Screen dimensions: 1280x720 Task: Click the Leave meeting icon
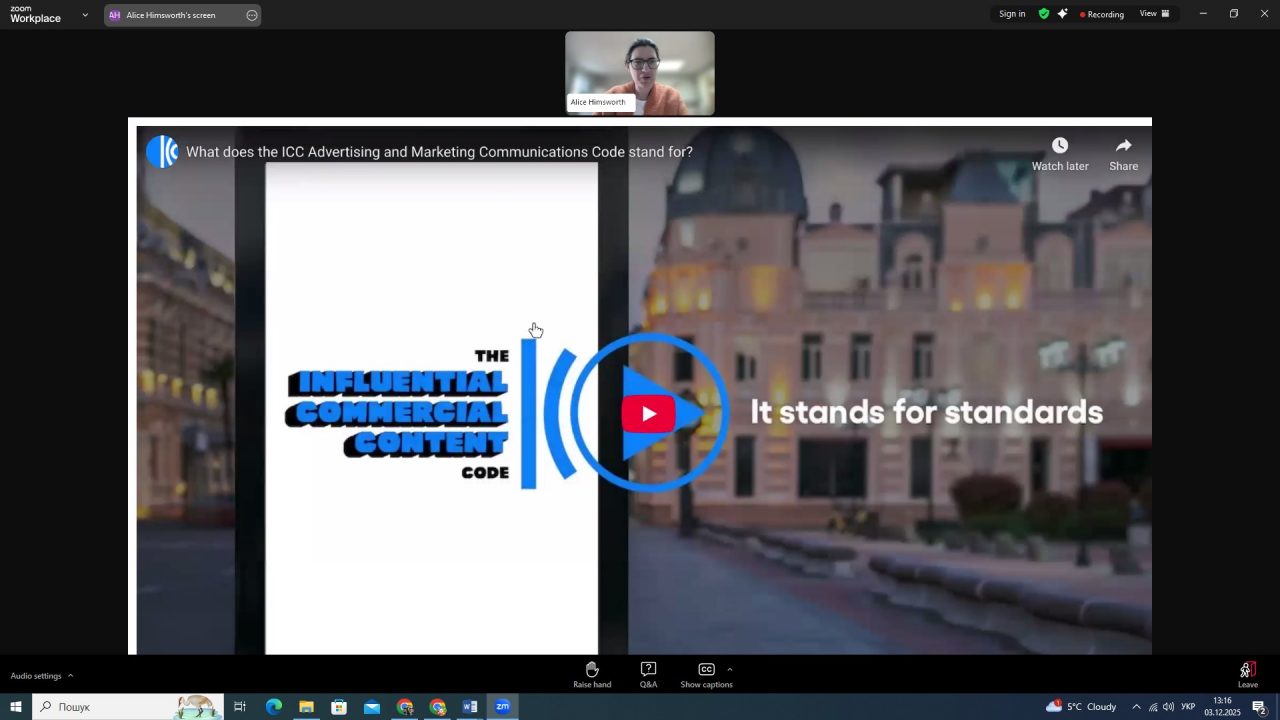click(x=1247, y=672)
